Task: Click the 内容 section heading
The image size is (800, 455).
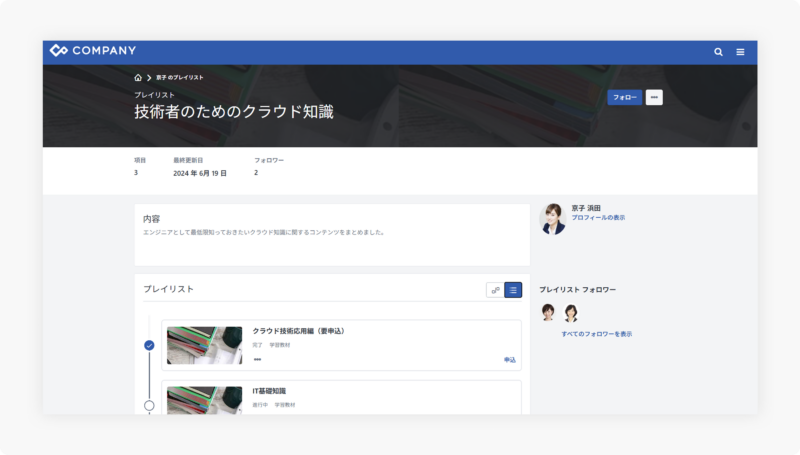Action: pyautogui.click(x=152, y=219)
